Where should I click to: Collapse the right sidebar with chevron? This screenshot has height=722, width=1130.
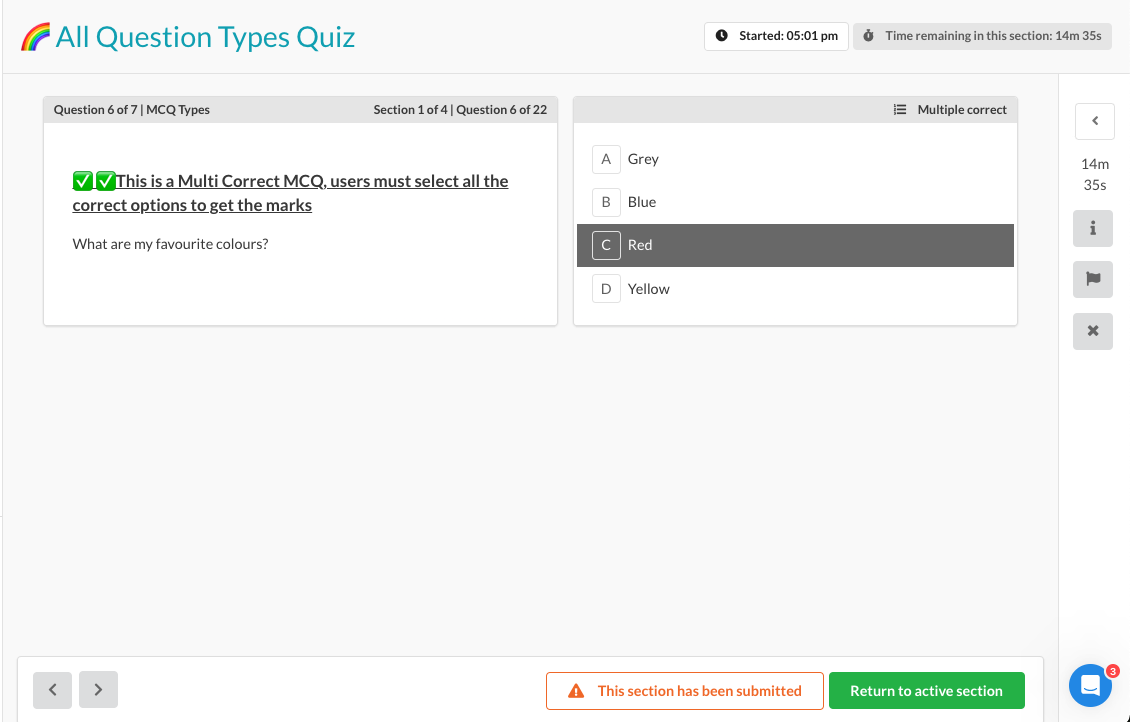(1095, 121)
